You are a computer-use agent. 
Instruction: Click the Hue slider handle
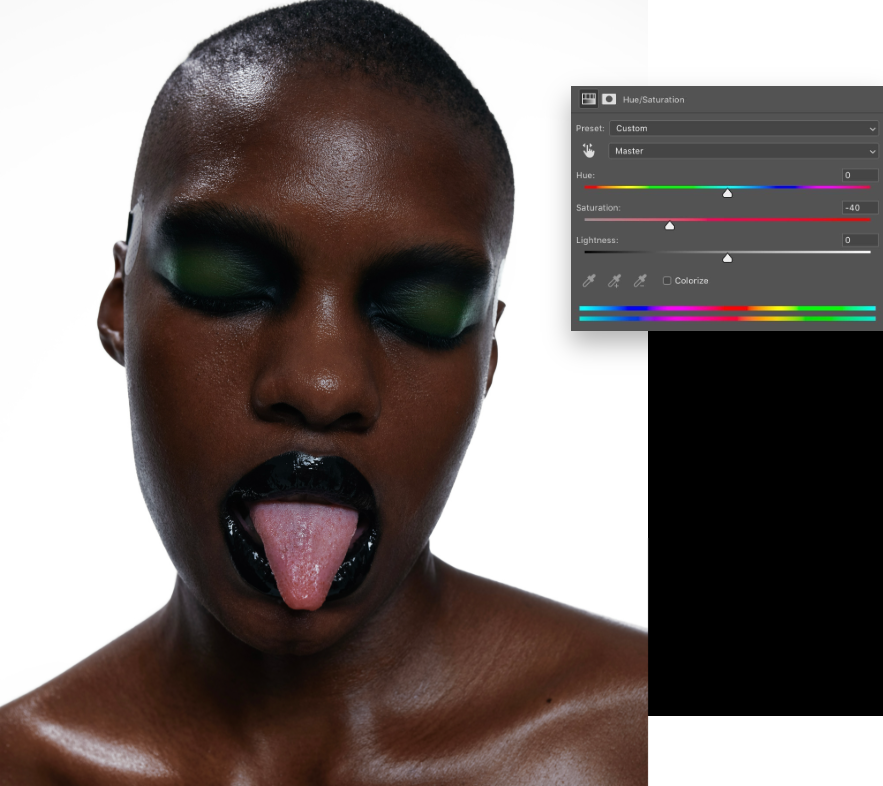click(728, 193)
